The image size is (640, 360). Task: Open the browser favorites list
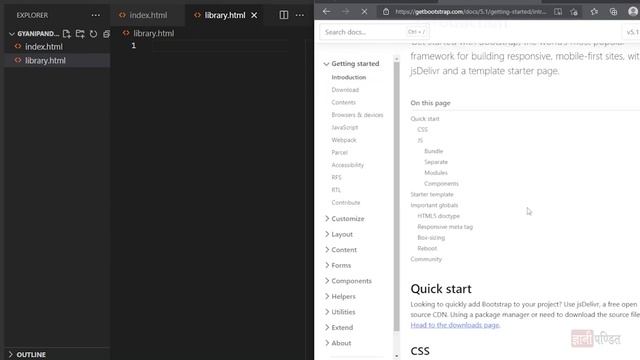[x=594, y=12]
